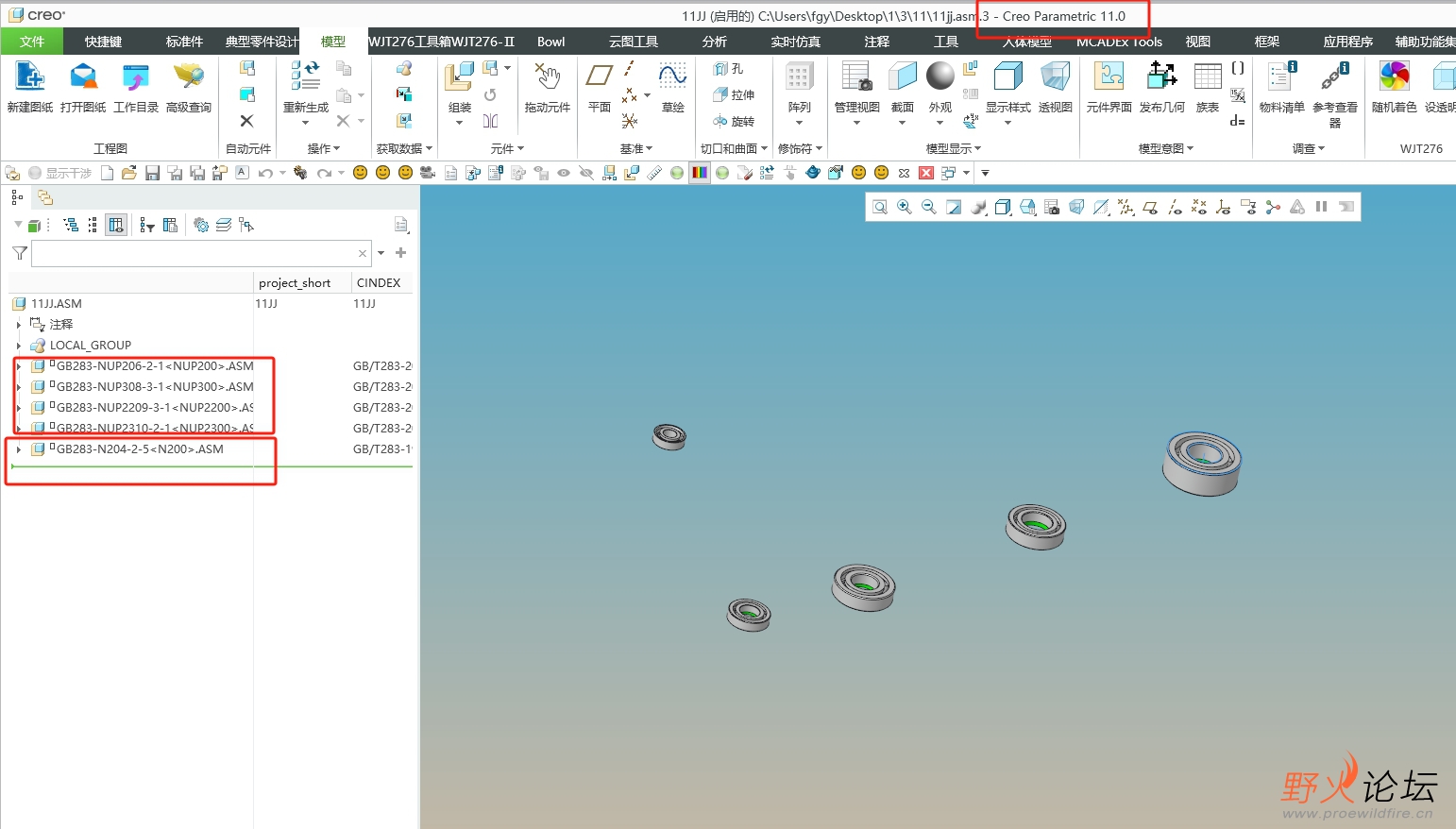The height and width of the screenshot is (829, 1456).
Task: Open the 族表 family table
Action: coord(1208,76)
